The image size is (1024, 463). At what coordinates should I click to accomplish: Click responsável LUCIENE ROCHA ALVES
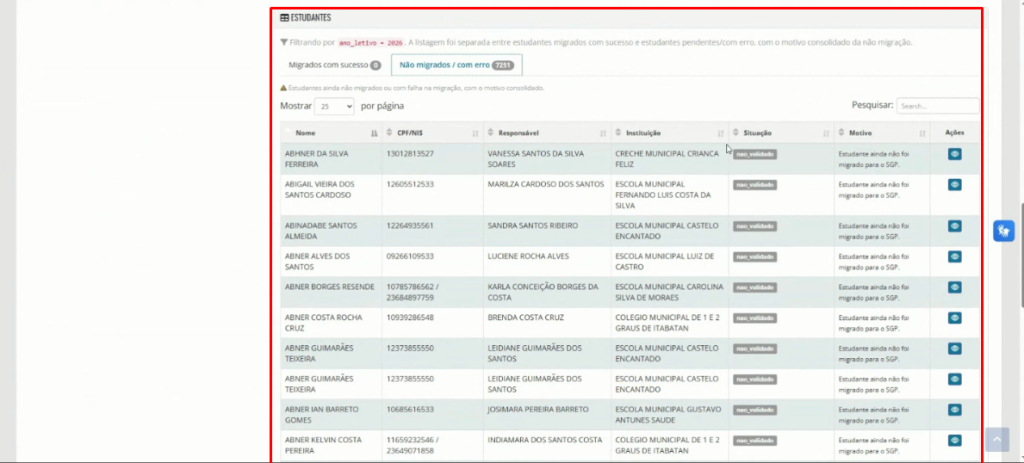coord(528,256)
